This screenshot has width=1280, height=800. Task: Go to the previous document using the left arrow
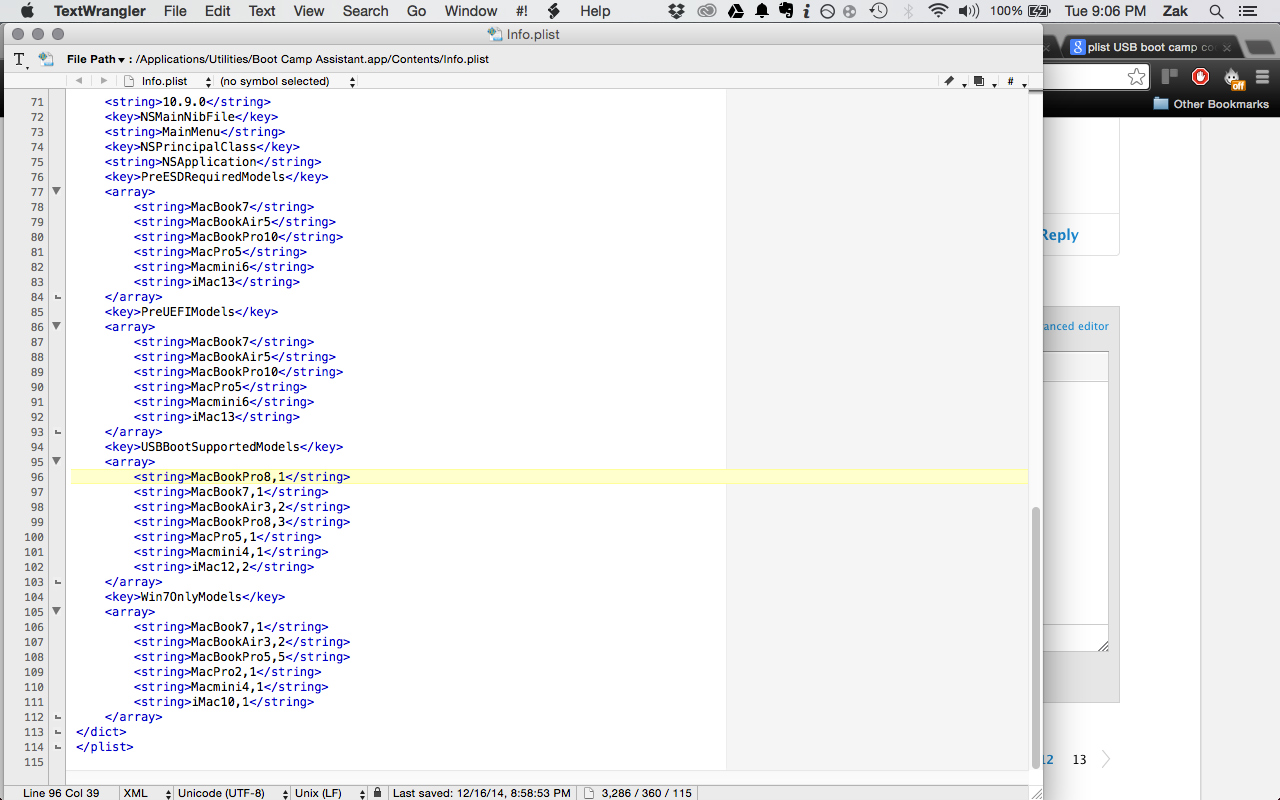click(x=79, y=81)
